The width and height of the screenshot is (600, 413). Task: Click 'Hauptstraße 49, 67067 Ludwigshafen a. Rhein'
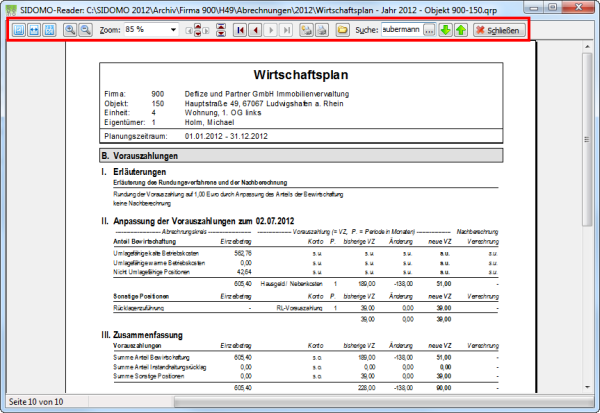tap(264, 104)
